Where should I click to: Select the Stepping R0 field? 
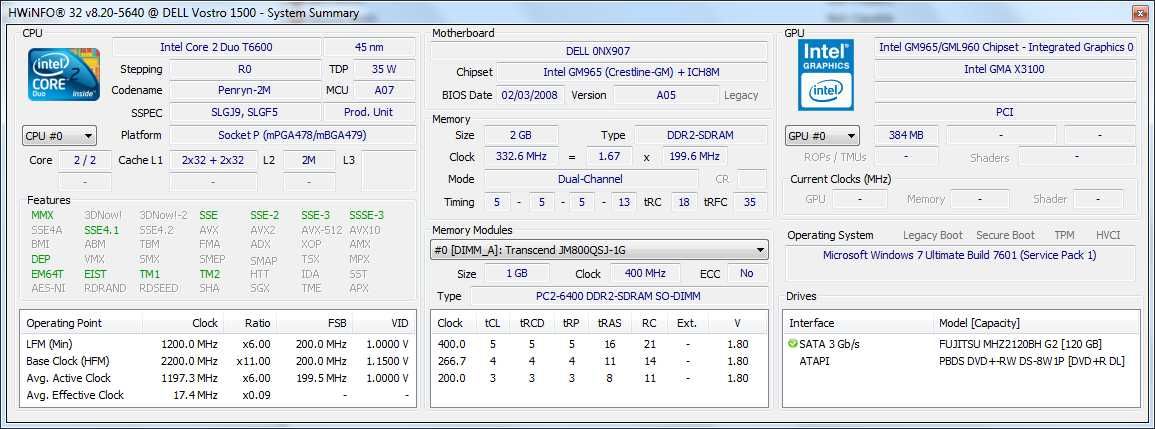245,69
